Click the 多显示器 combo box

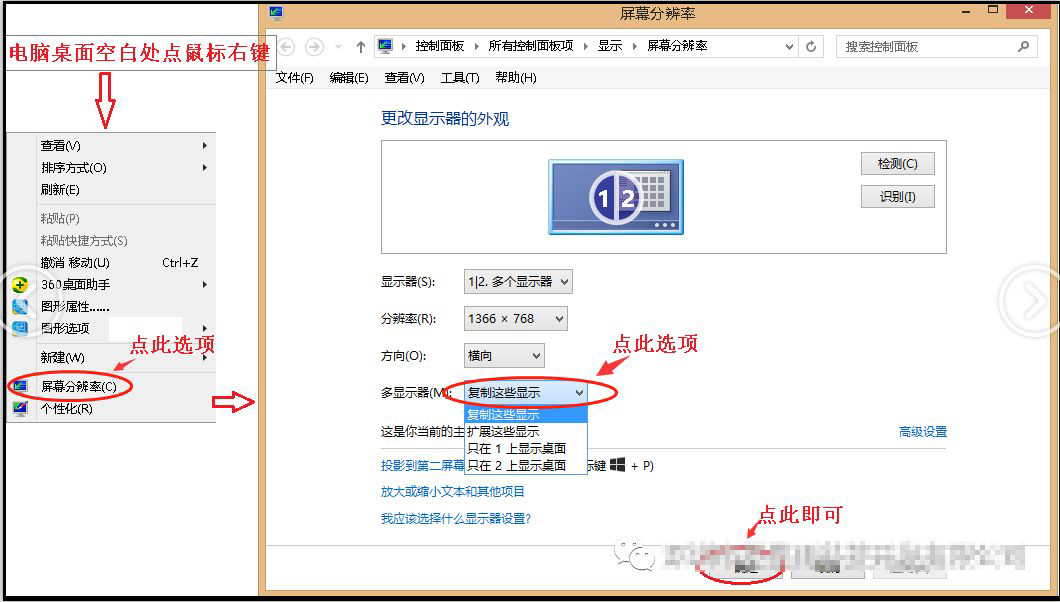coord(525,393)
